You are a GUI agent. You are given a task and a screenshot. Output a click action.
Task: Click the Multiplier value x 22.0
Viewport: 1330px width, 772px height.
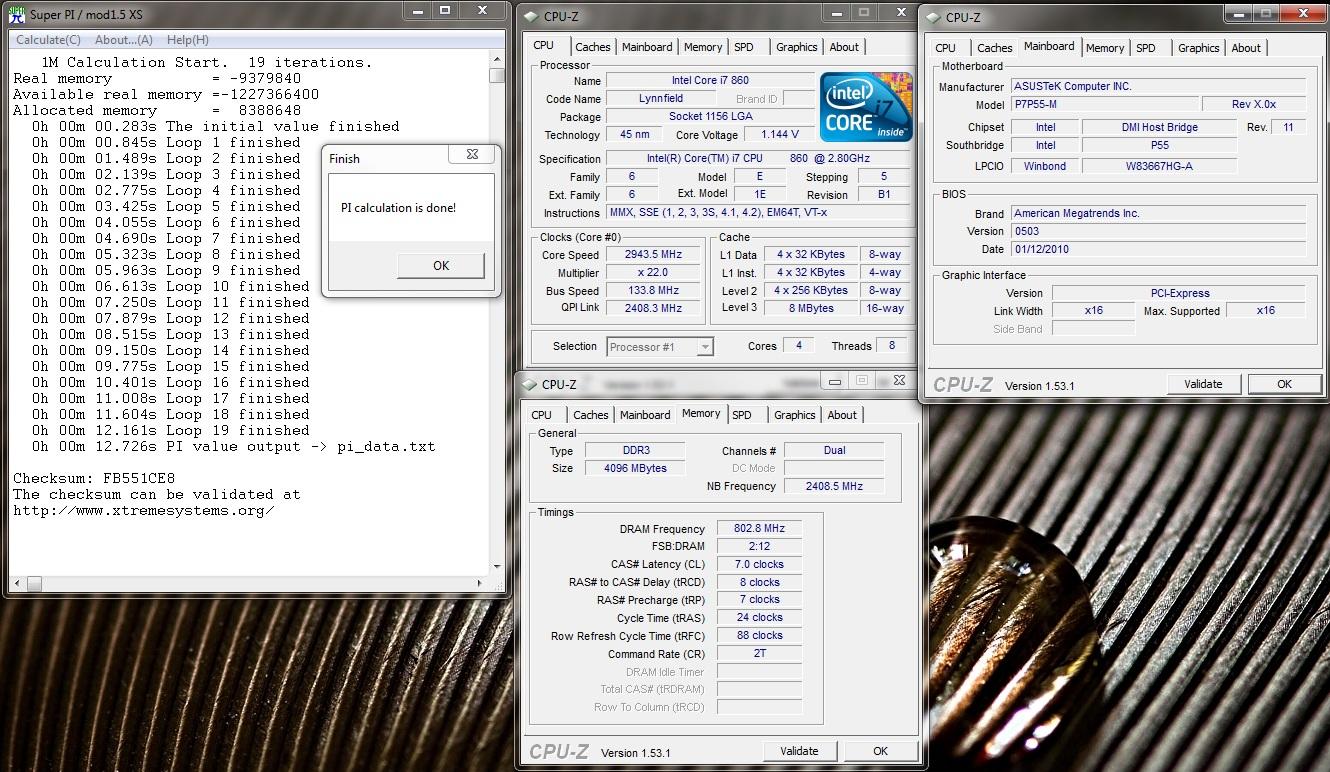pos(654,273)
